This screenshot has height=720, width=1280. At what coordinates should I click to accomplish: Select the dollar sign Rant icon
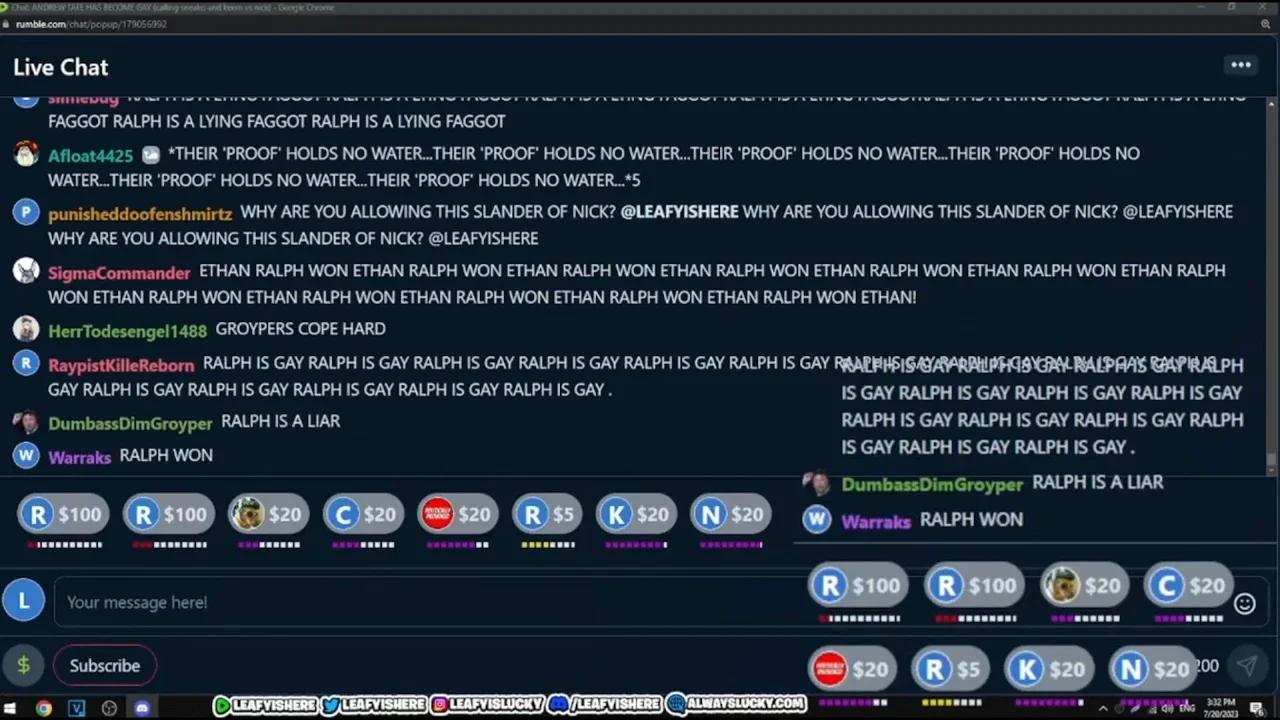coord(23,665)
